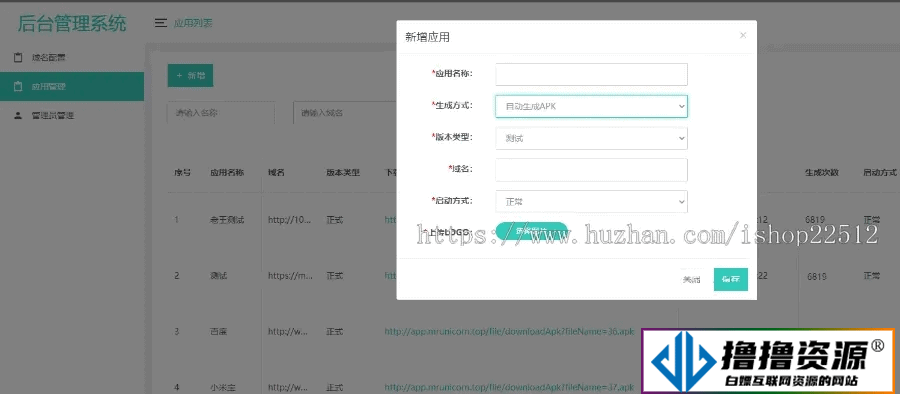
Task: Focus the 请输入名称 search field
Action: click(221, 113)
